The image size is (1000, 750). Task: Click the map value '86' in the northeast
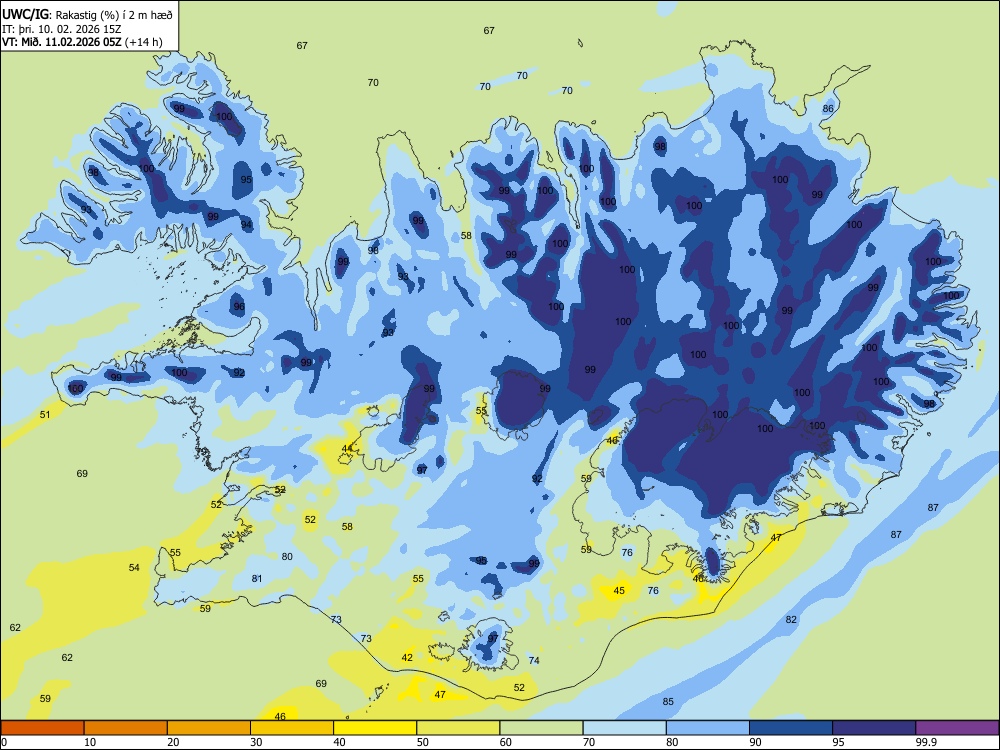coord(828,108)
